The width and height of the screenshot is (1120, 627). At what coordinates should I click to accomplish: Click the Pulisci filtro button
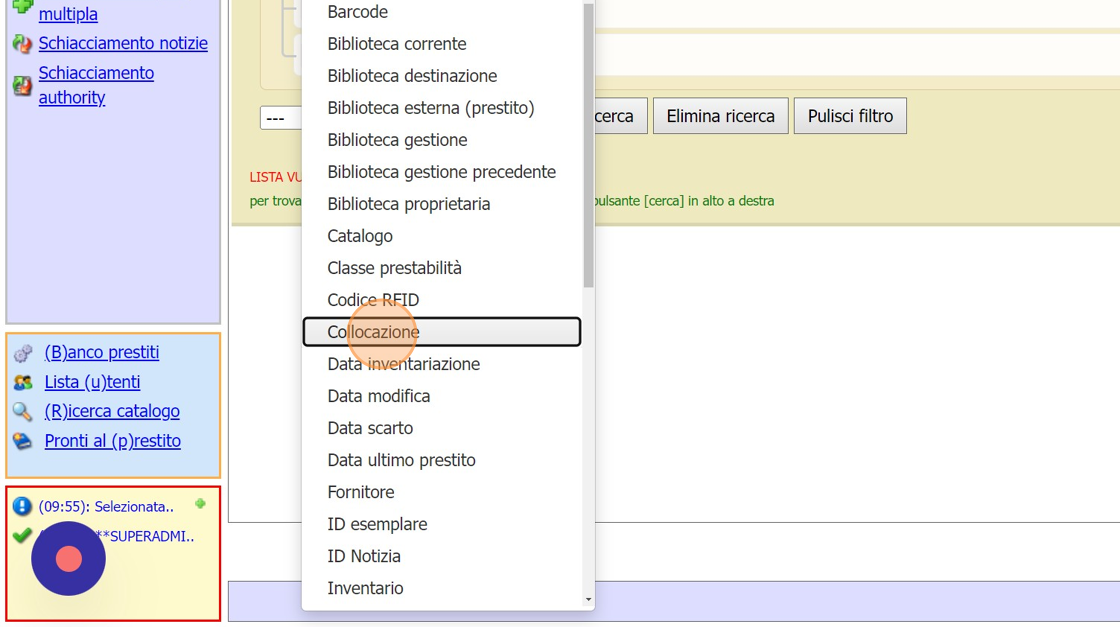pyautogui.click(x=850, y=116)
